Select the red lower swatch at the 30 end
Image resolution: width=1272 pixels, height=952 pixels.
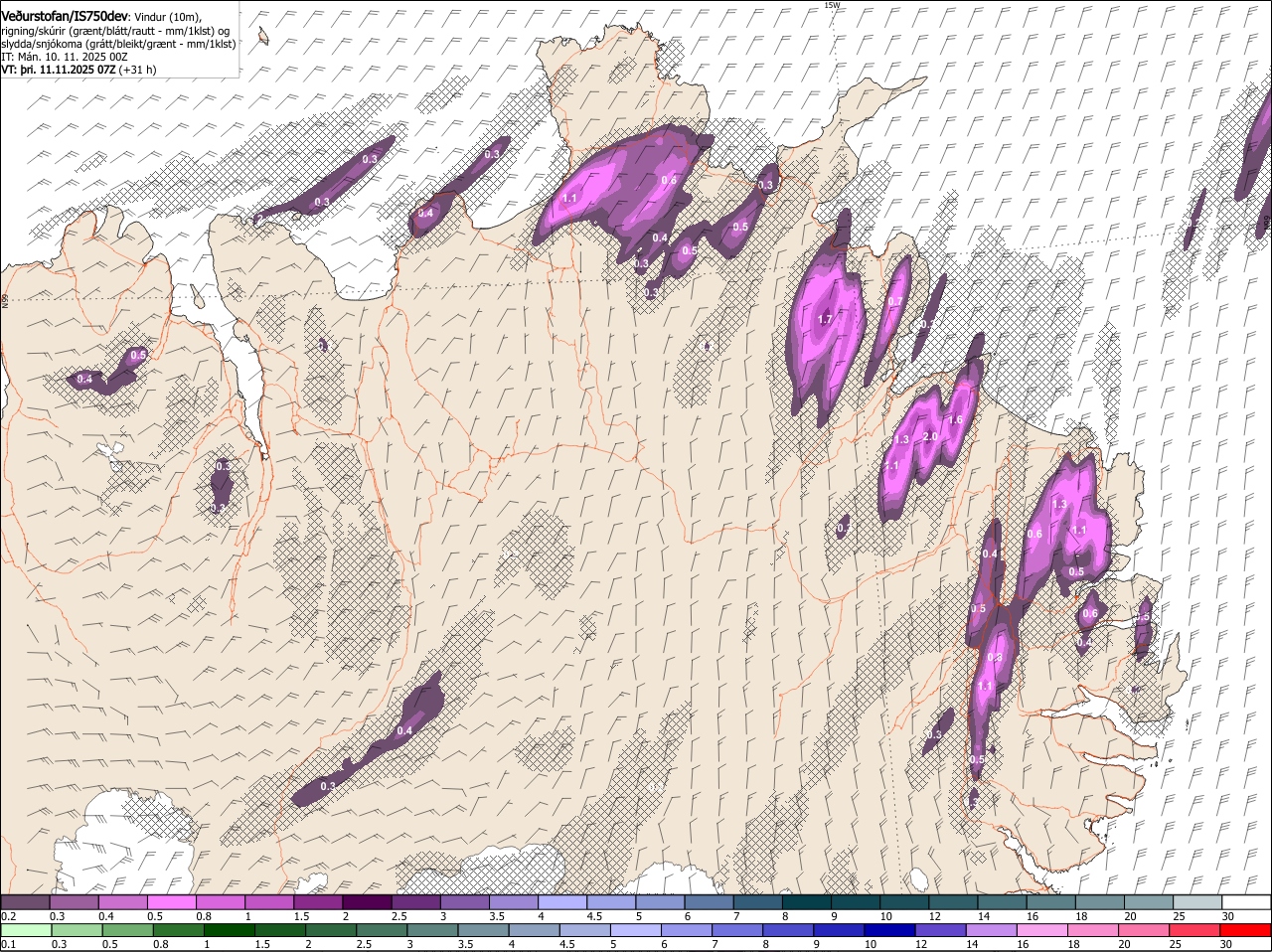click(1246, 929)
